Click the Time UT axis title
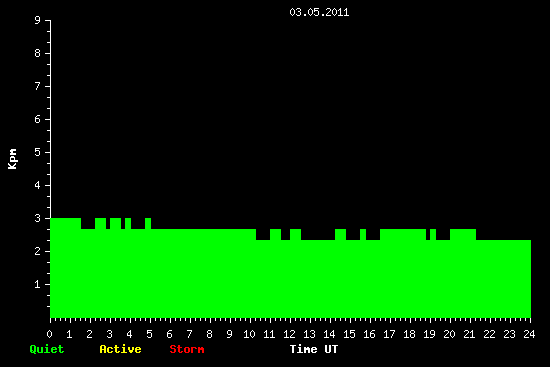Image resolution: width=550 pixels, height=367 pixels. pos(314,349)
